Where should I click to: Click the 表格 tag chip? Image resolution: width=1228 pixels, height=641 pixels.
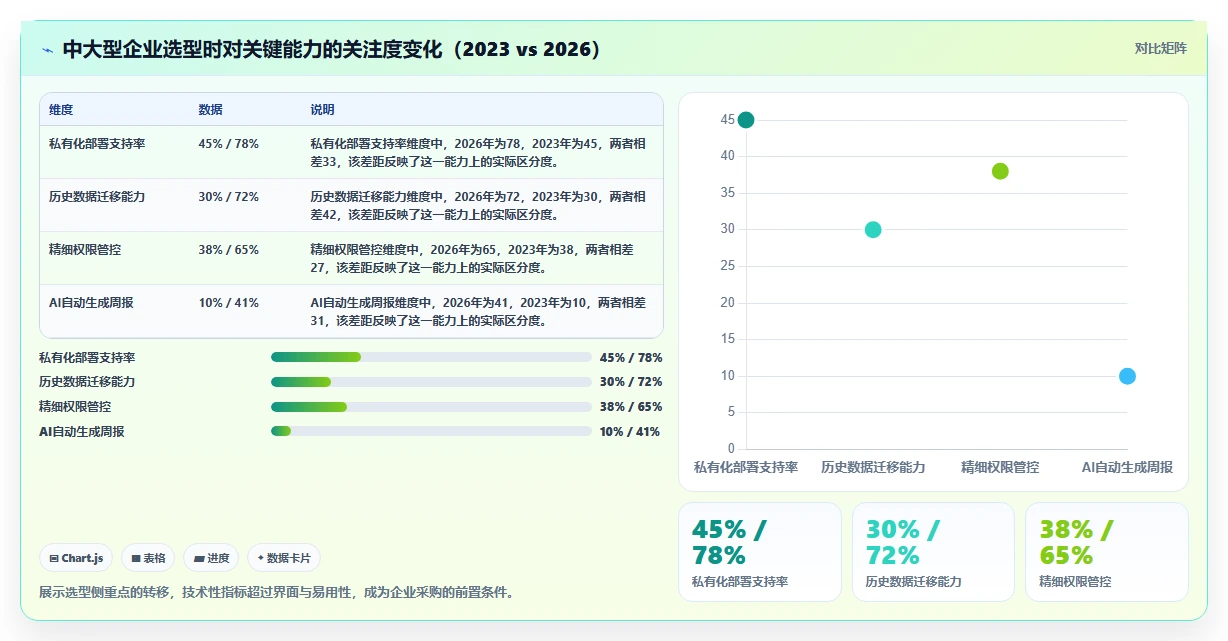coord(149,558)
